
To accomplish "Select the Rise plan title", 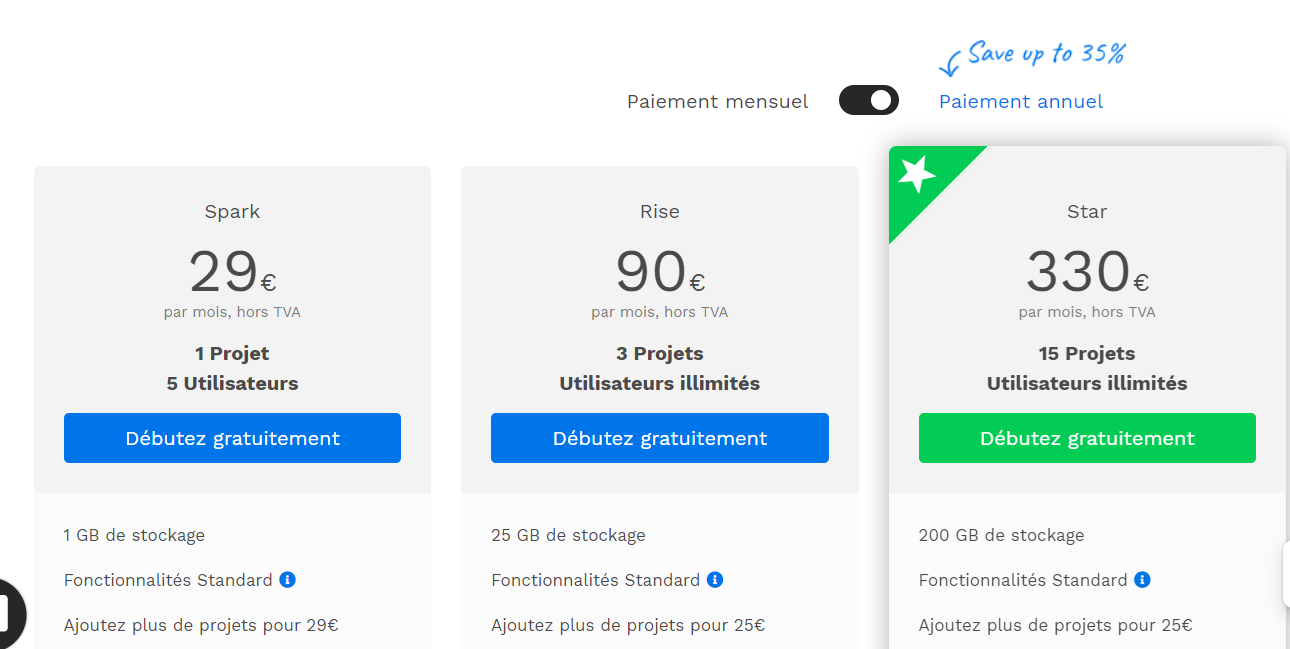I will 660,211.
